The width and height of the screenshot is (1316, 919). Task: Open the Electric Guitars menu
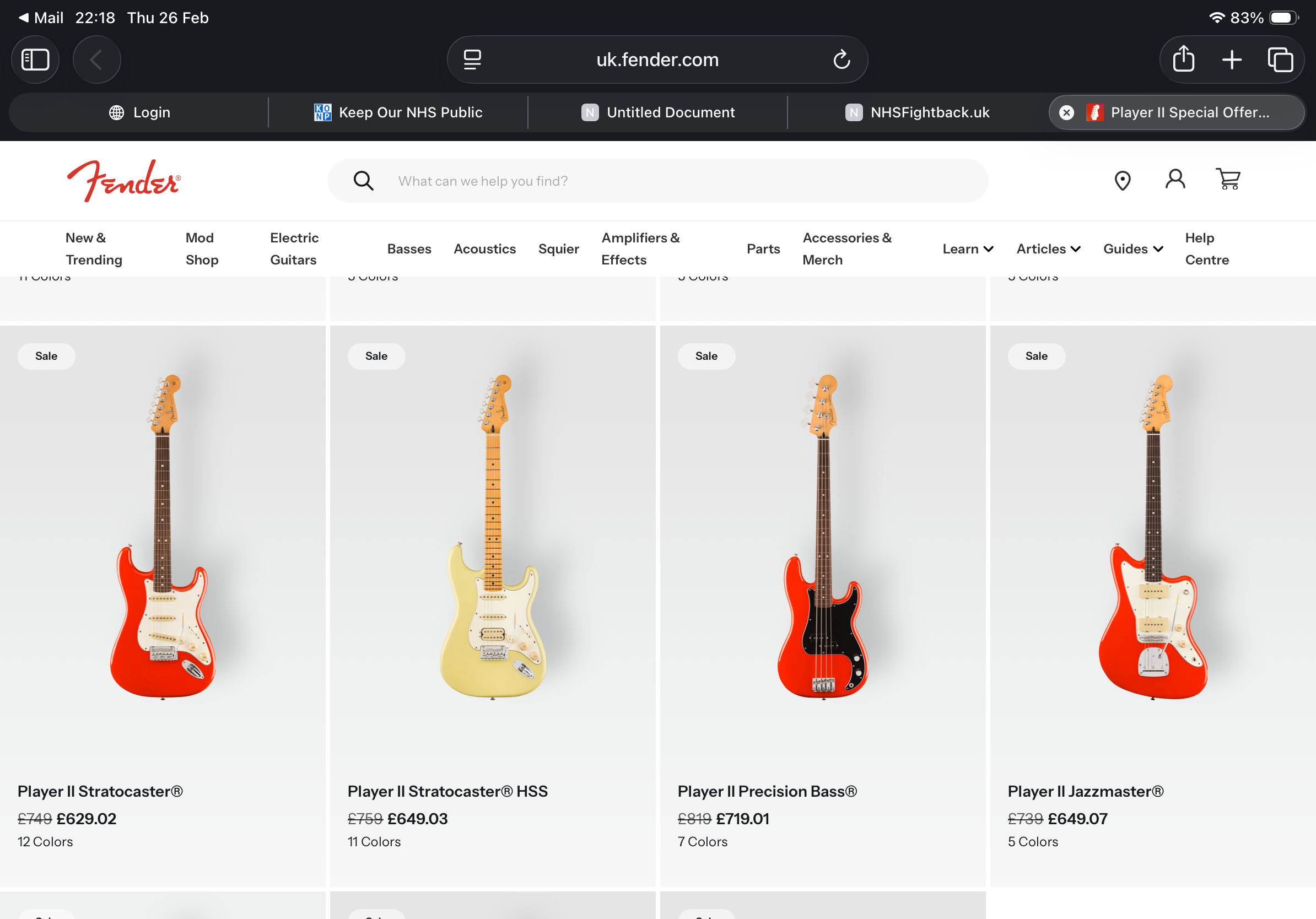[x=294, y=248]
